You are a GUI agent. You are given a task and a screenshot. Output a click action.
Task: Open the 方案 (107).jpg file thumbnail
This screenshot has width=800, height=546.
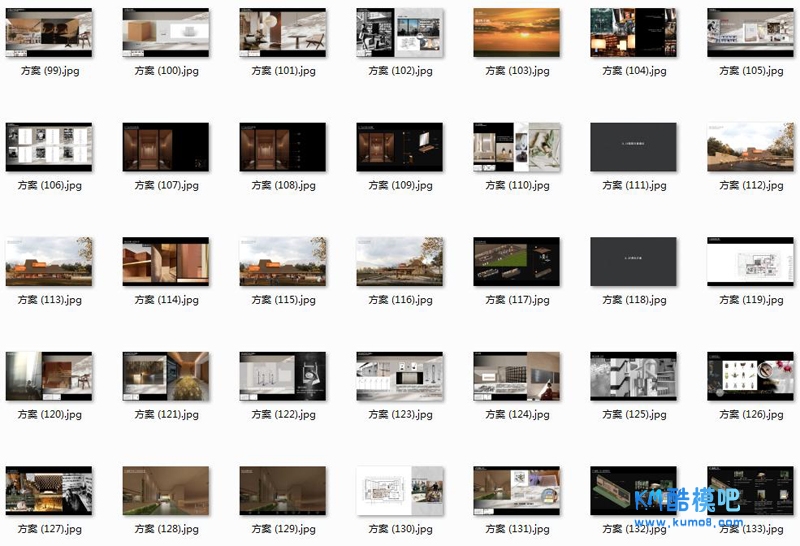(166, 147)
